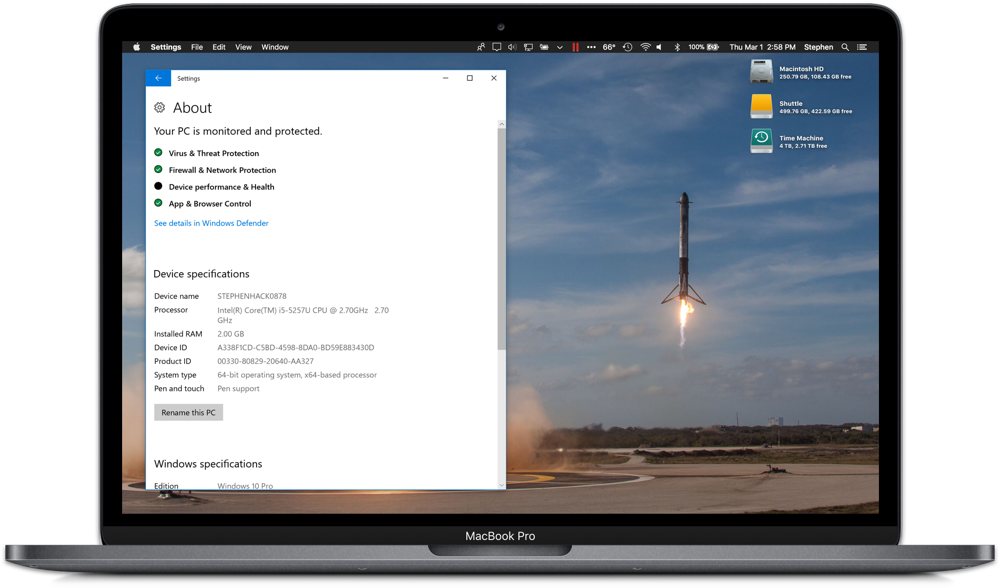The width and height of the screenshot is (1000, 588).
Task: Open Spotlight search magnifier icon
Action: (845, 47)
